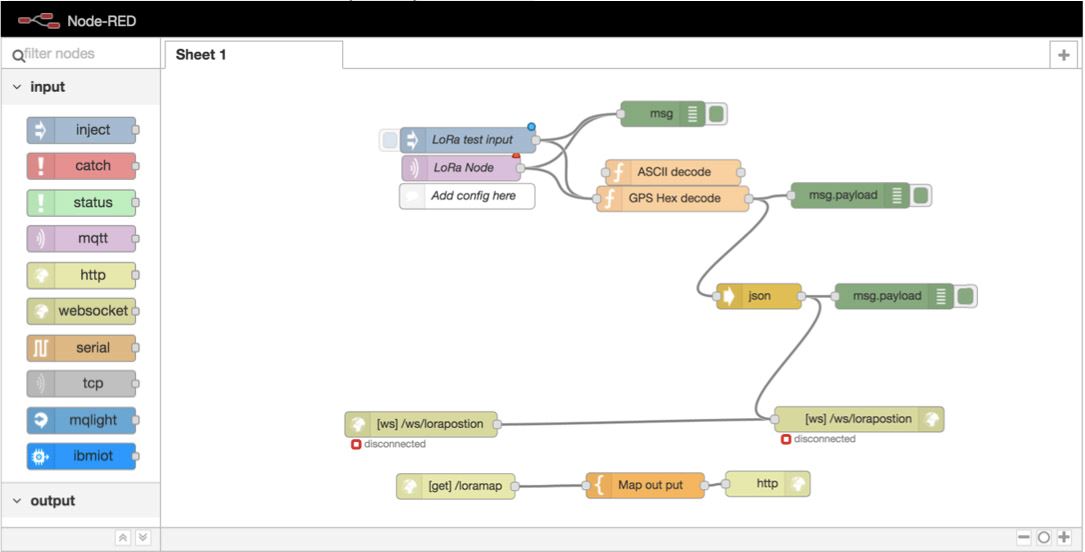Zoom in the canvas with plus button

[1064, 538]
